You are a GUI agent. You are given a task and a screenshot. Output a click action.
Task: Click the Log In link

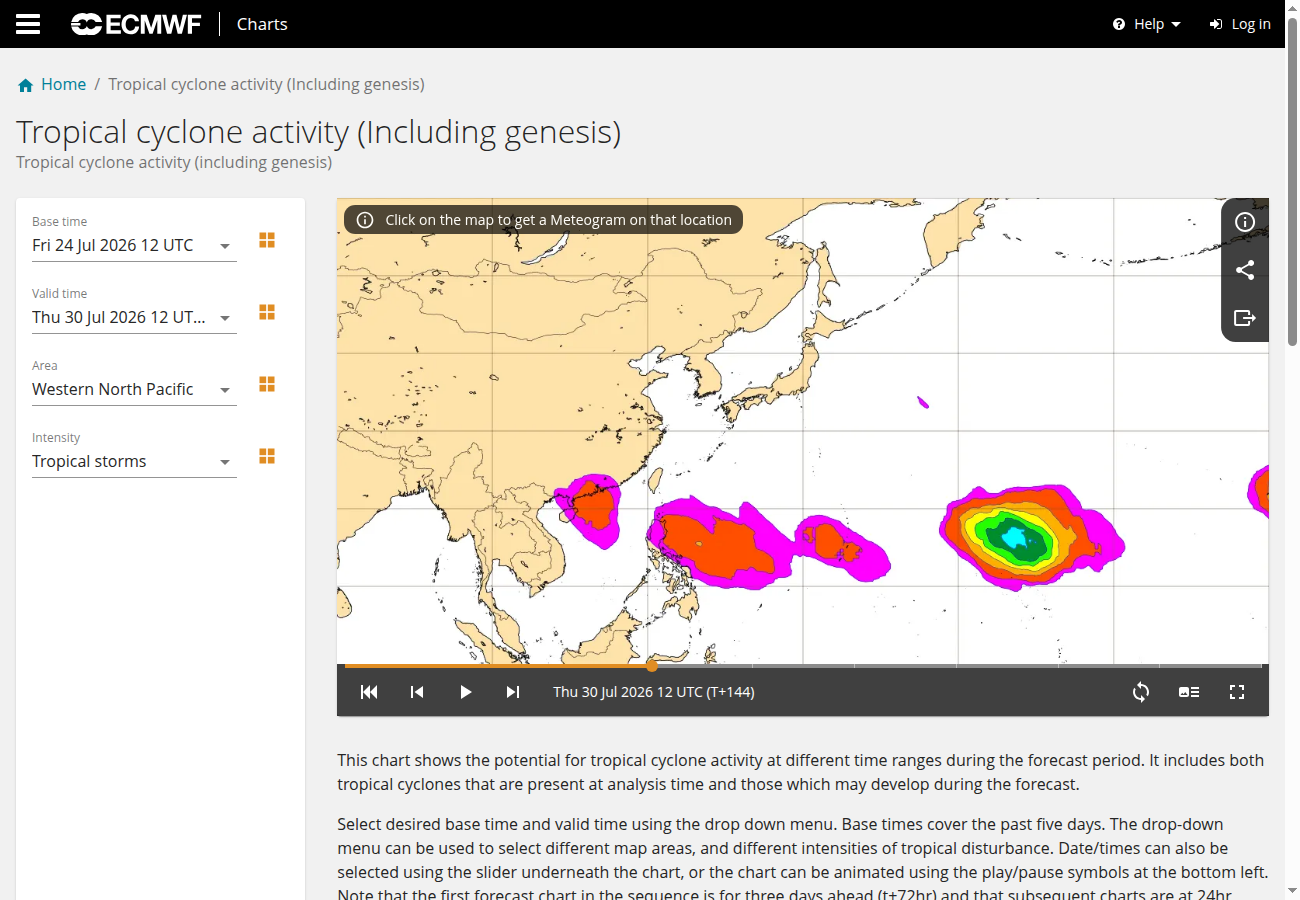click(x=1240, y=24)
